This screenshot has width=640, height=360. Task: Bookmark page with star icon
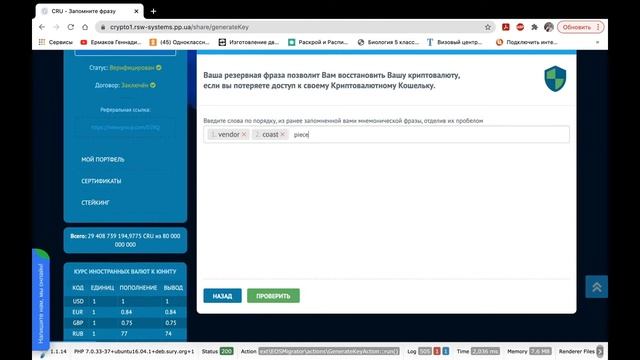(x=488, y=27)
